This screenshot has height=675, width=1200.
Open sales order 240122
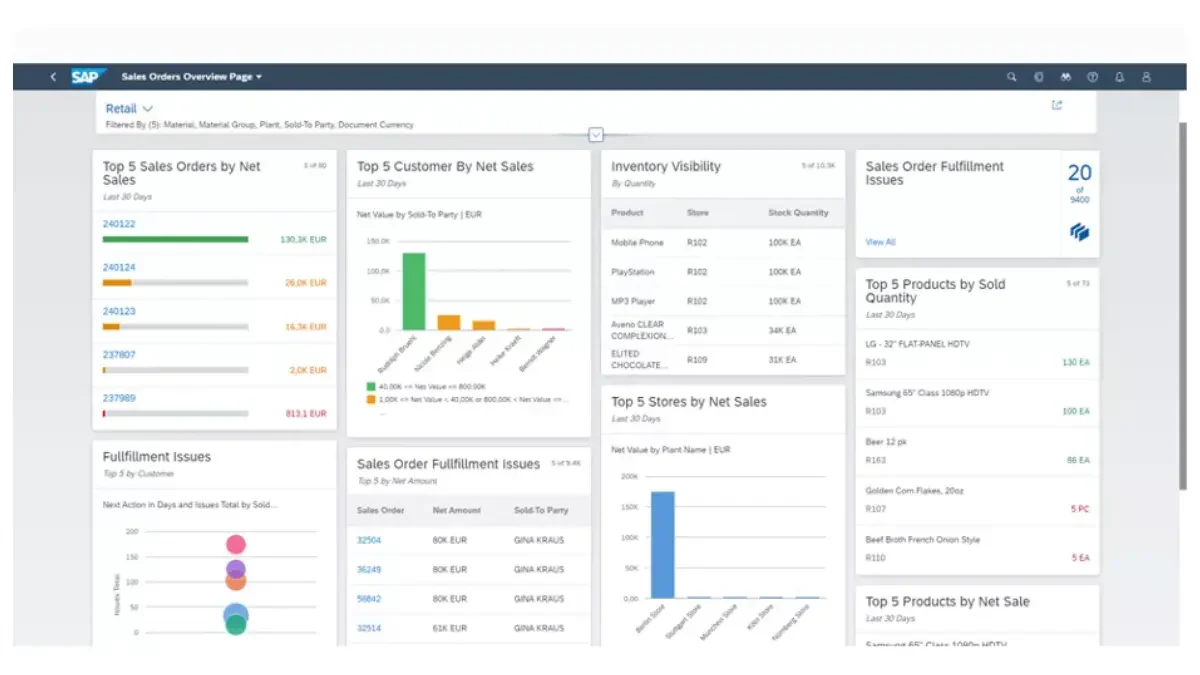[119, 224]
